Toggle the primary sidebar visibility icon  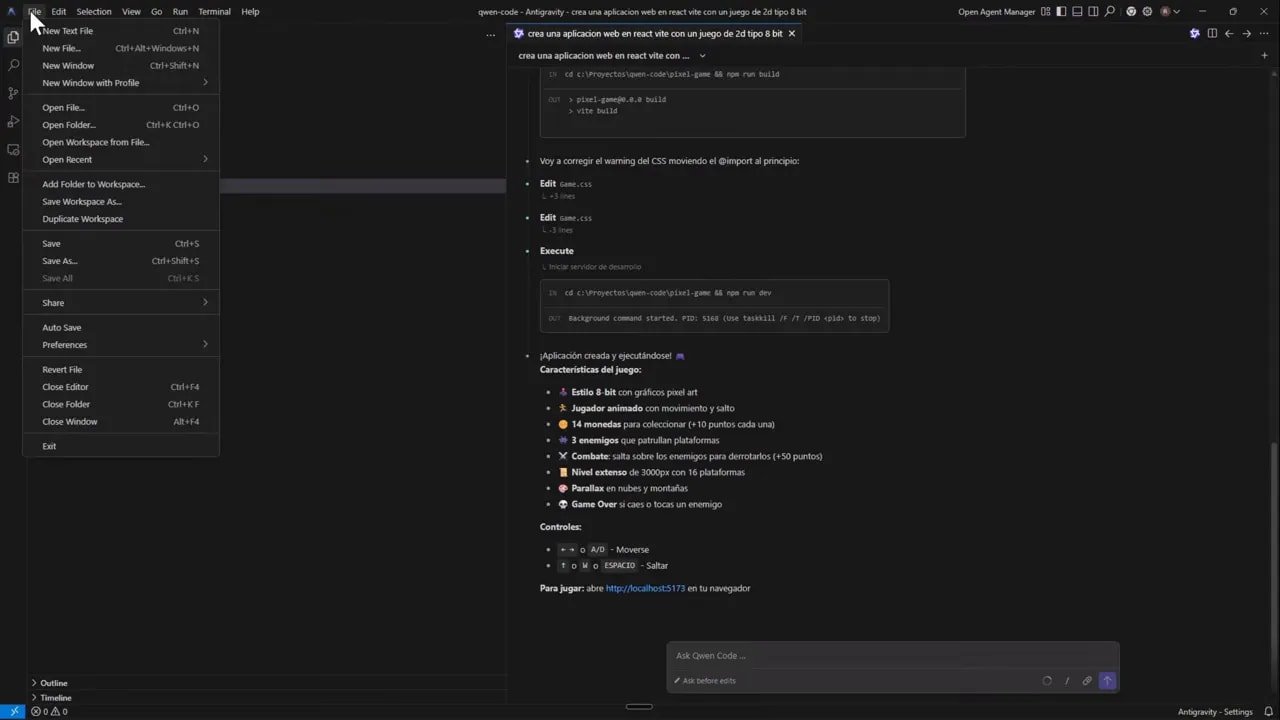1061,11
